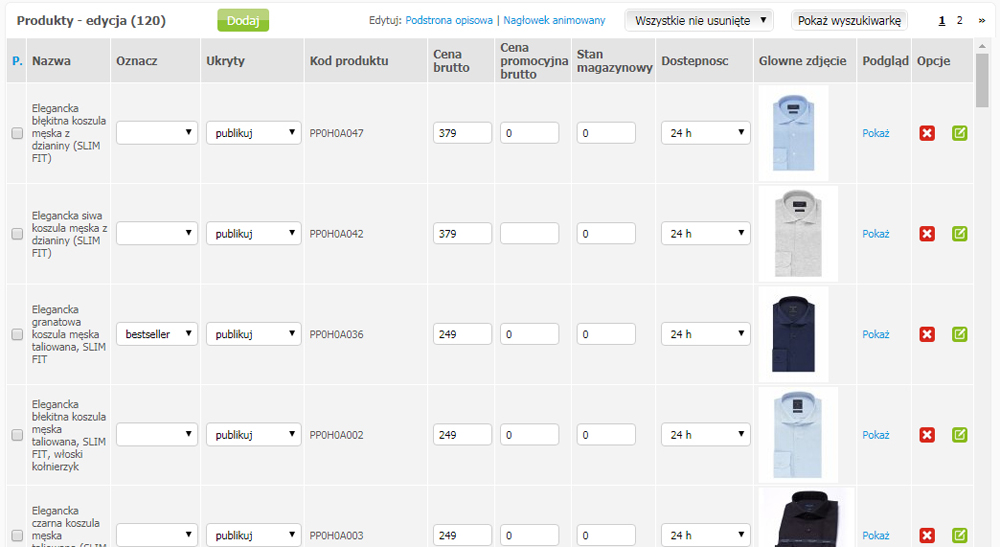Click the vertical scrollbar thumb
This screenshot has height=547, width=1000.
coord(982,81)
